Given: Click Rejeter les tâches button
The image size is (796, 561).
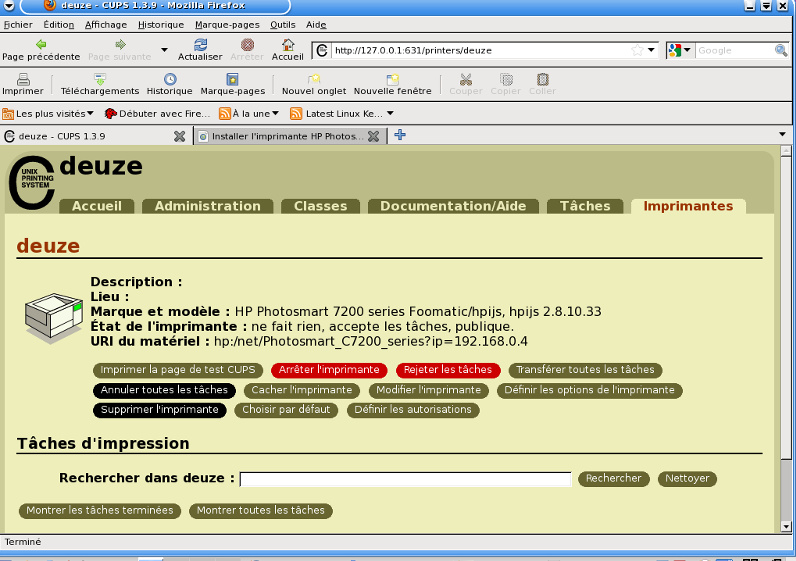Looking at the screenshot, I should 448,370.
